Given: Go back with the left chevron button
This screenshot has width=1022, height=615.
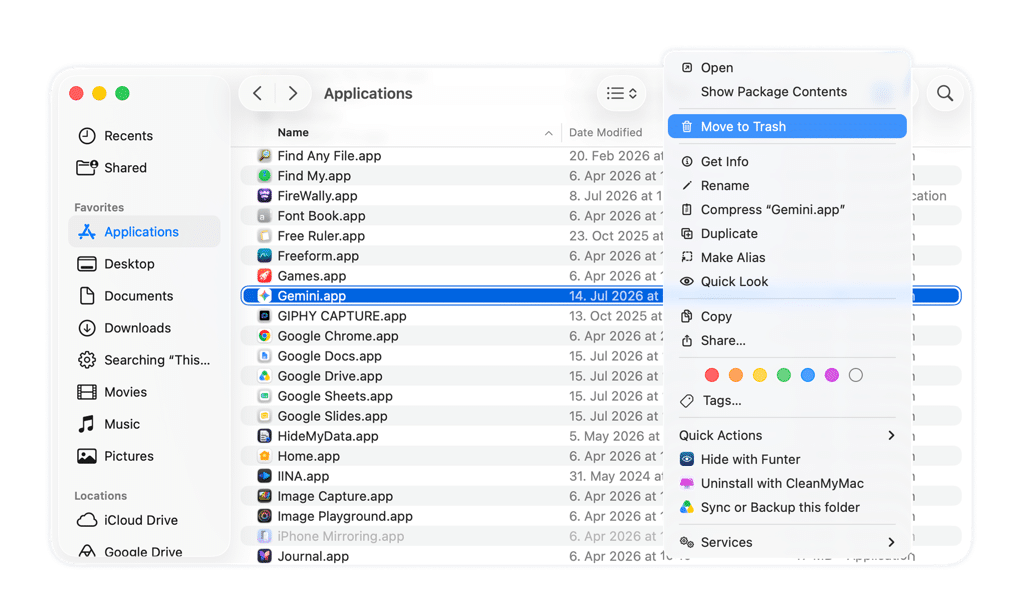Looking at the screenshot, I should click(257, 93).
